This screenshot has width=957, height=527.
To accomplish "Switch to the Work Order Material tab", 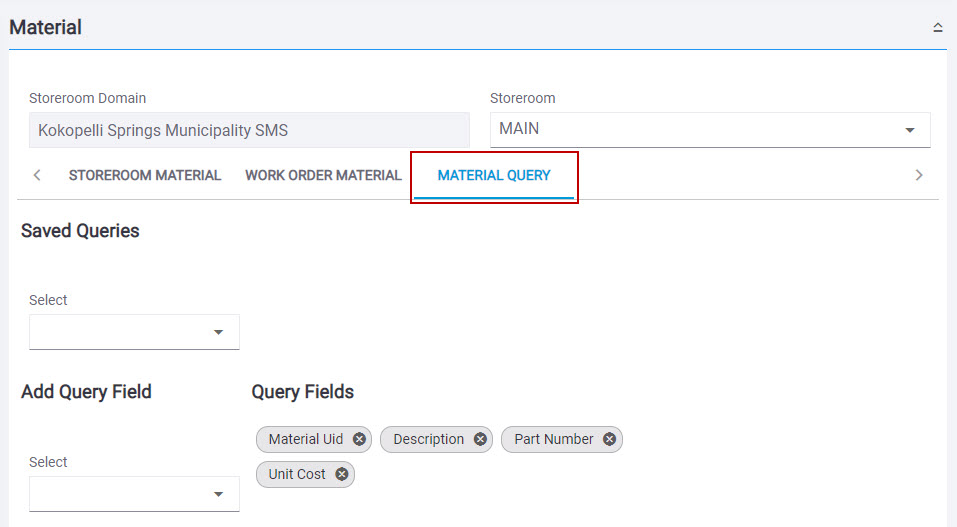I will pyautogui.click(x=323, y=175).
